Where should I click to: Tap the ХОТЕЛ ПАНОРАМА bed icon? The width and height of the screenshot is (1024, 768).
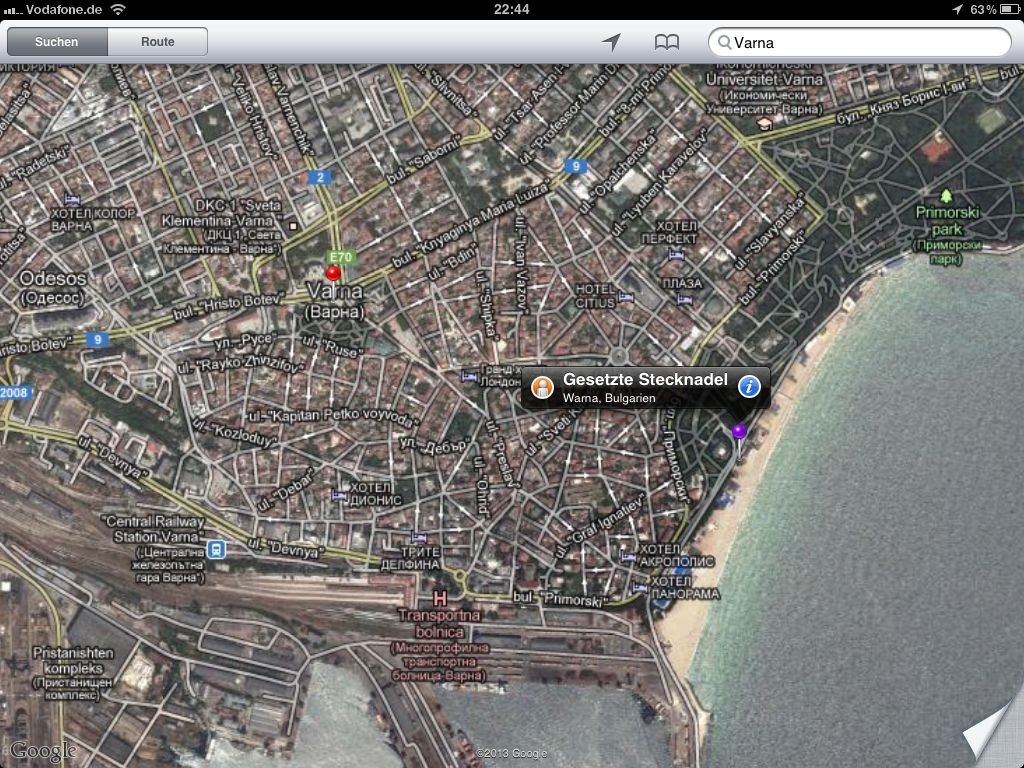coord(639,588)
